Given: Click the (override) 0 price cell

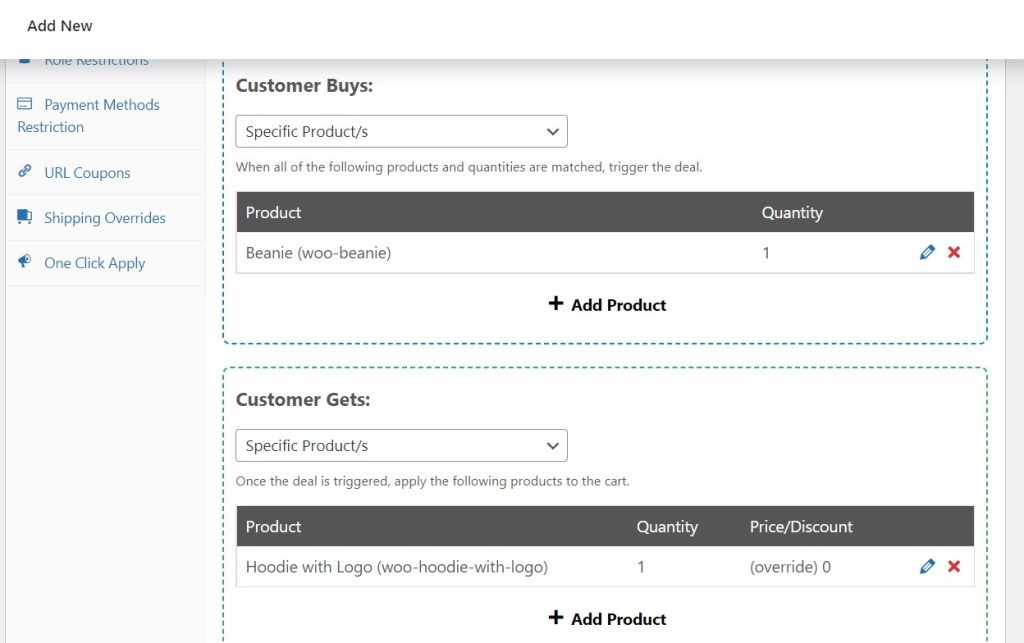Looking at the screenshot, I should pyautogui.click(x=790, y=567).
